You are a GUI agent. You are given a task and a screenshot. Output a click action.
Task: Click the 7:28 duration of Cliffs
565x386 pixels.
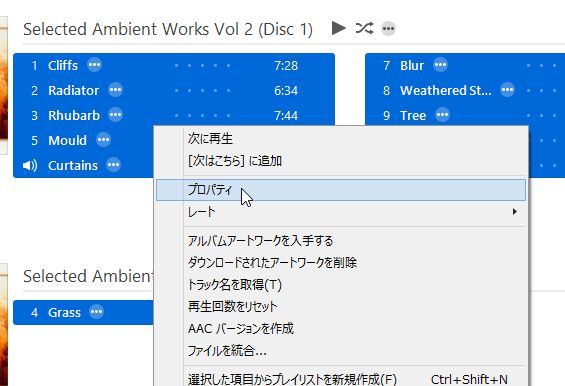point(286,66)
